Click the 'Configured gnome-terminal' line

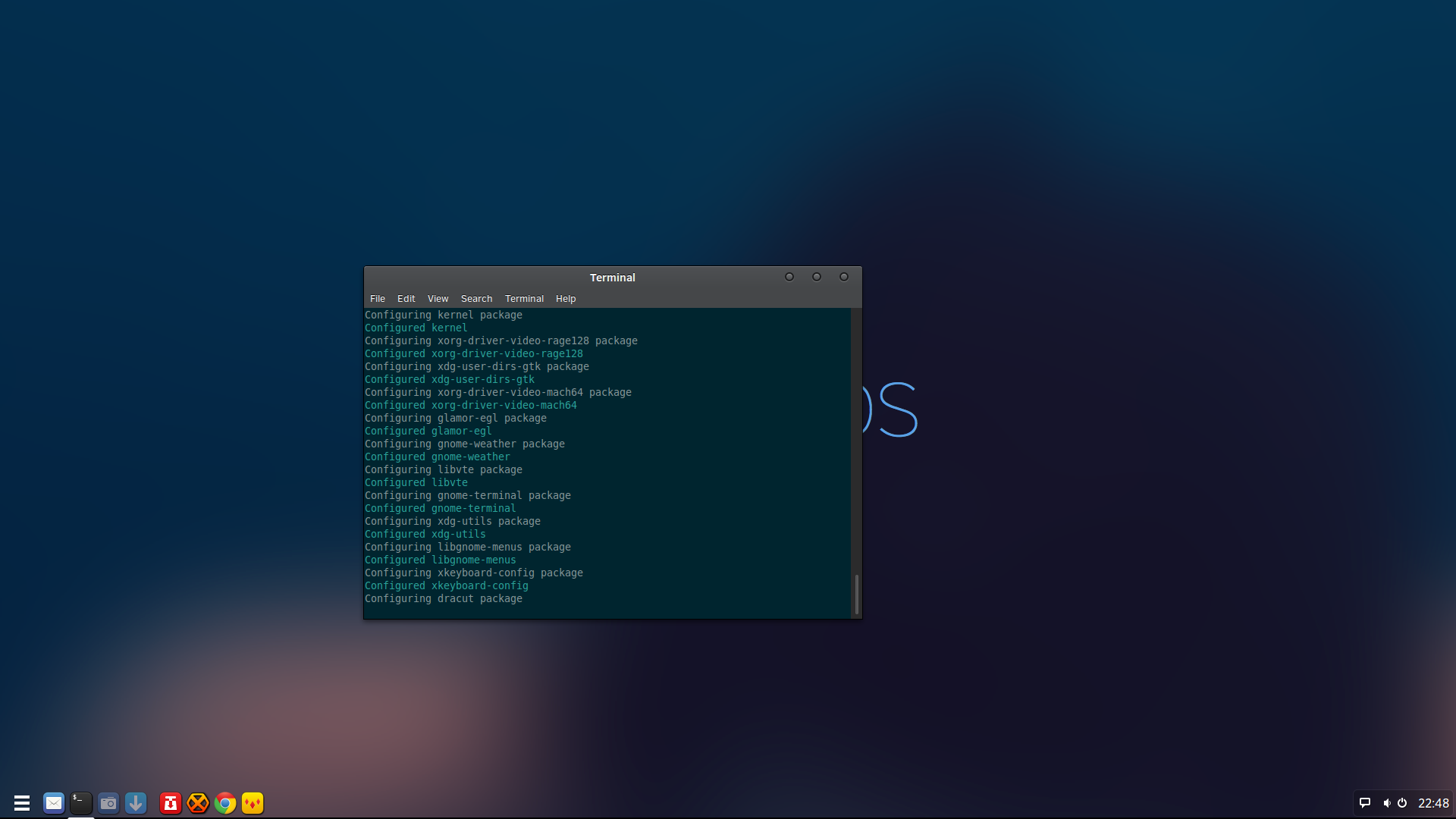pos(441,508)
